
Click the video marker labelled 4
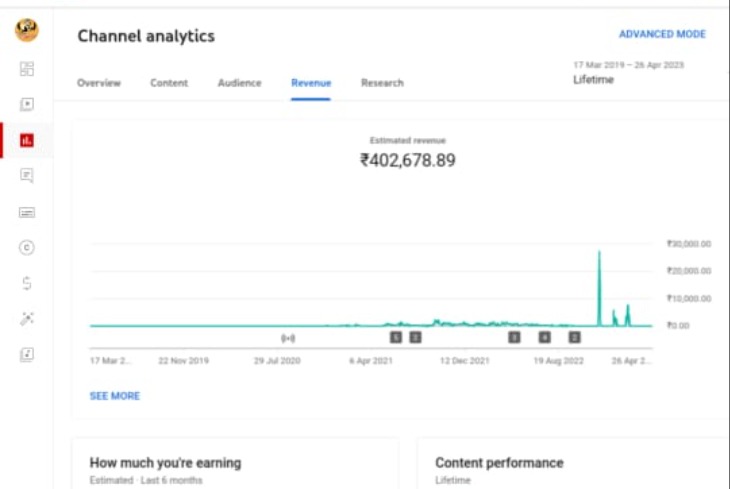point(544,337)
